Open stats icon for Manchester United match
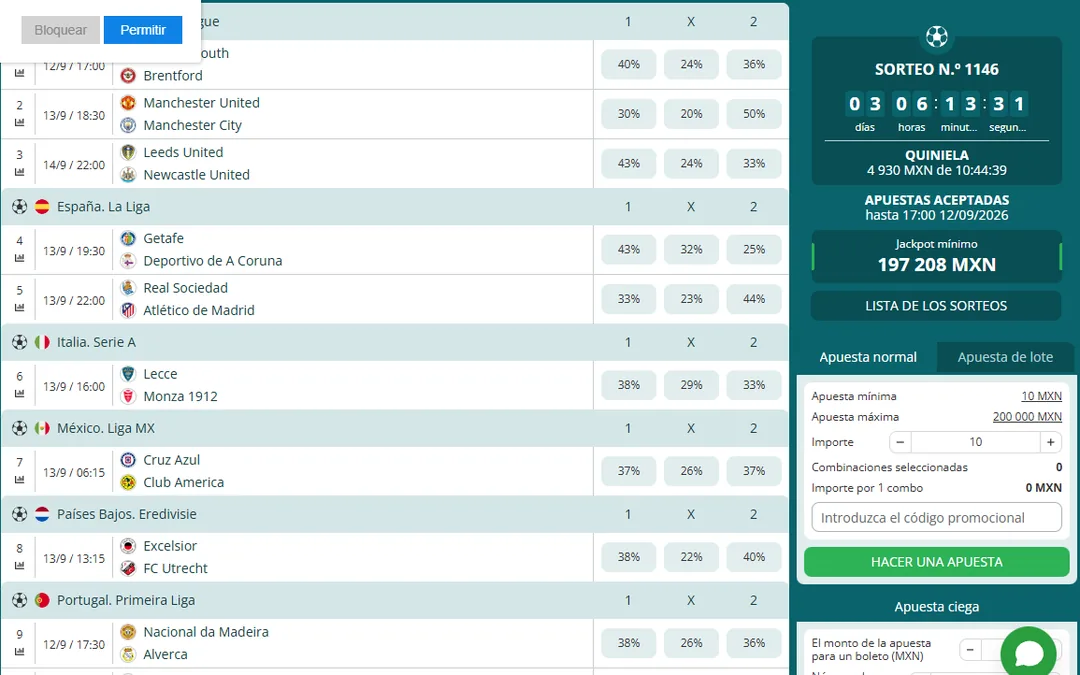1080x675 pixels. tap(19, 123)
